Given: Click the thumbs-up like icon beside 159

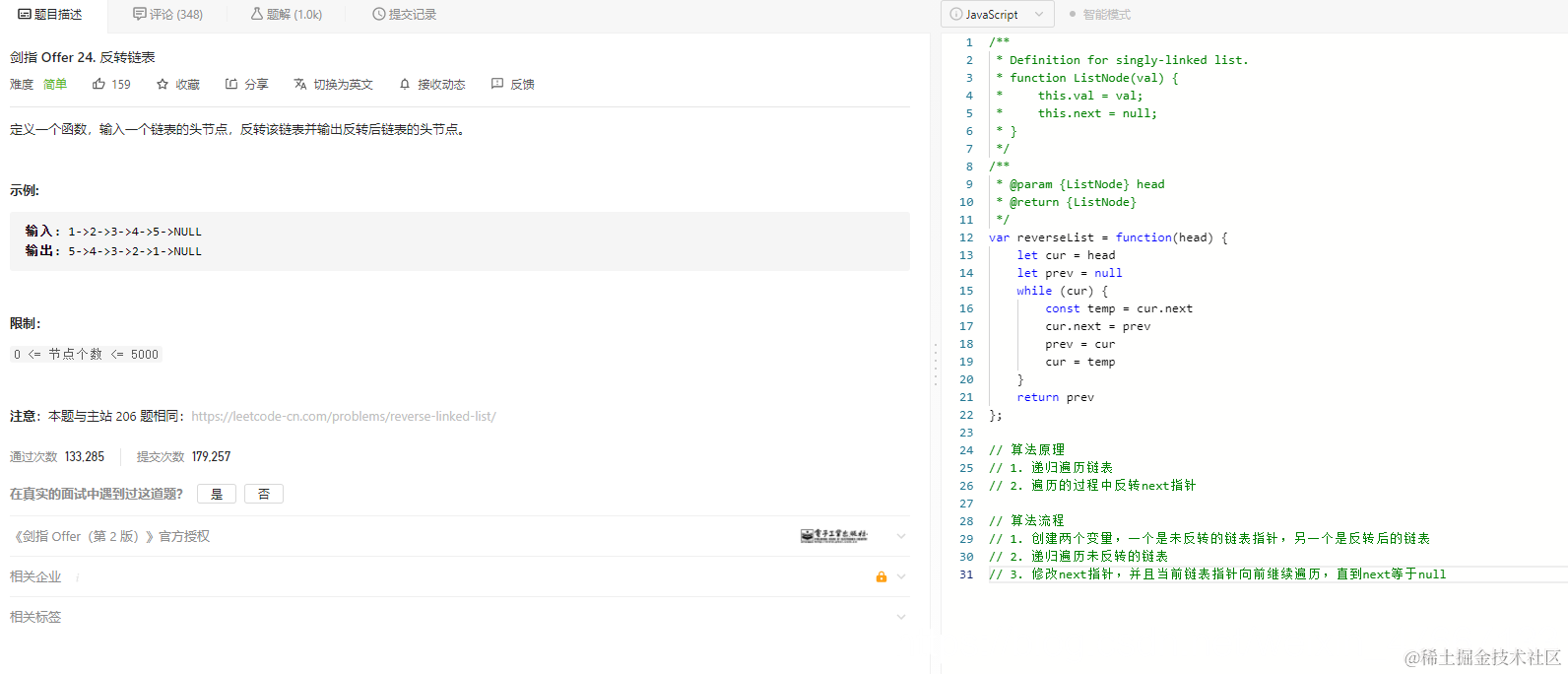Looking at the screenshot, I should tap(98, 85).
